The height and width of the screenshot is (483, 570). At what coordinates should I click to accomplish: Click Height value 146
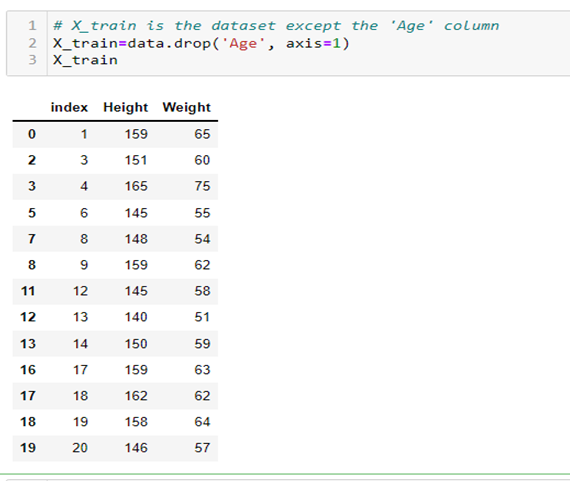(x=136, y=448)
